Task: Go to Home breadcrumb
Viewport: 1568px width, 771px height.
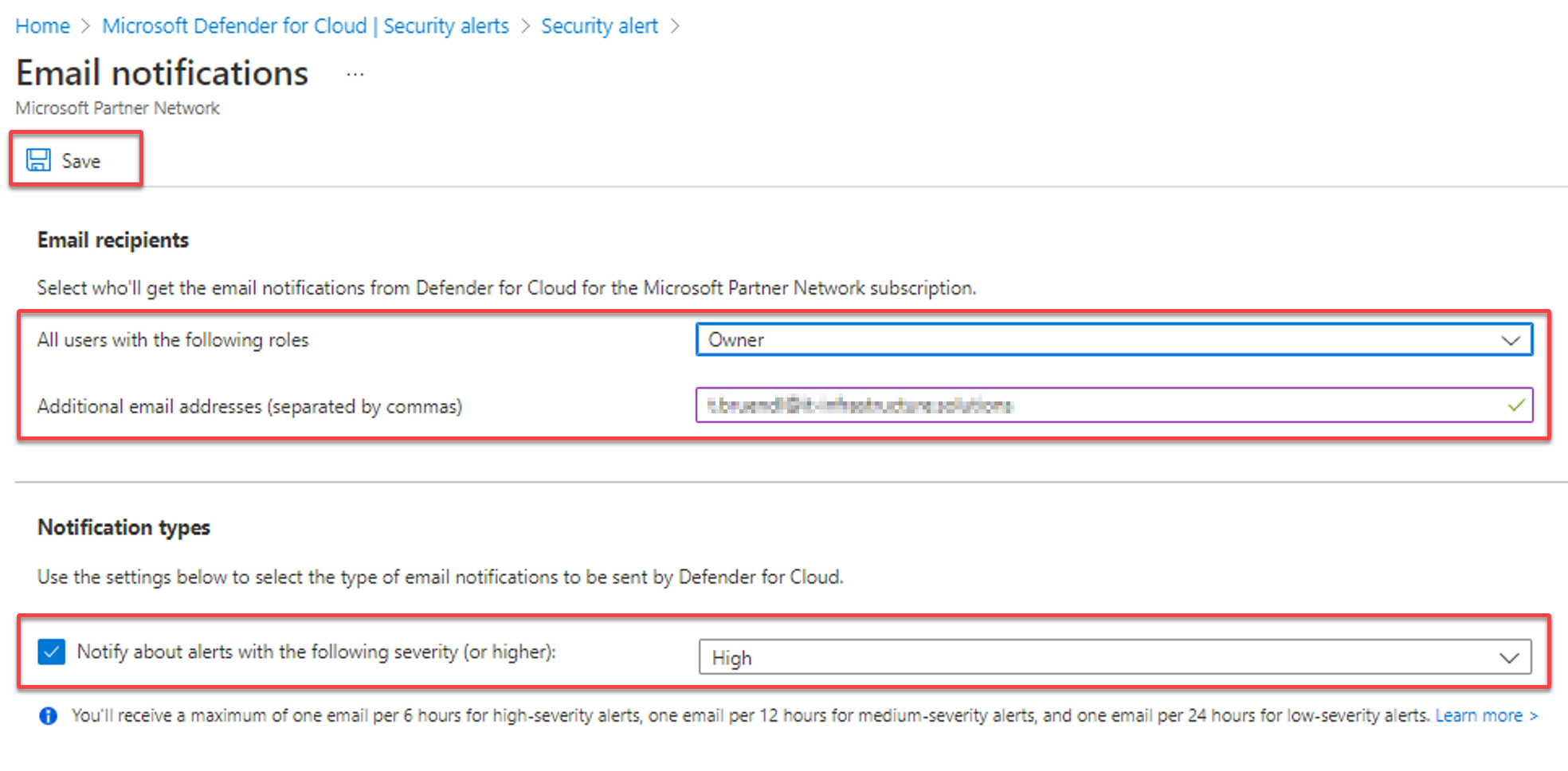Action: 43,26
